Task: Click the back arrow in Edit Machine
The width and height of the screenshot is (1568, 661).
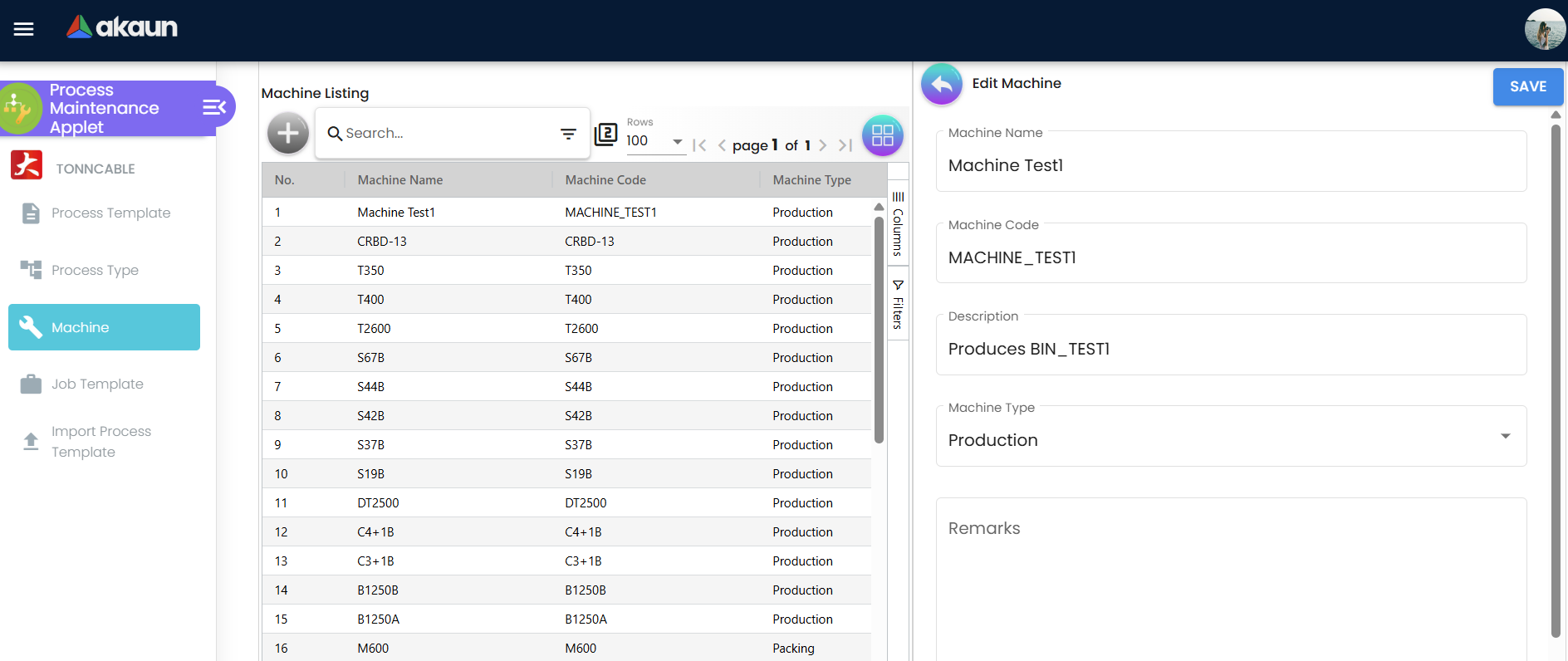Action: pyautogui.click(x=941, y=84)
